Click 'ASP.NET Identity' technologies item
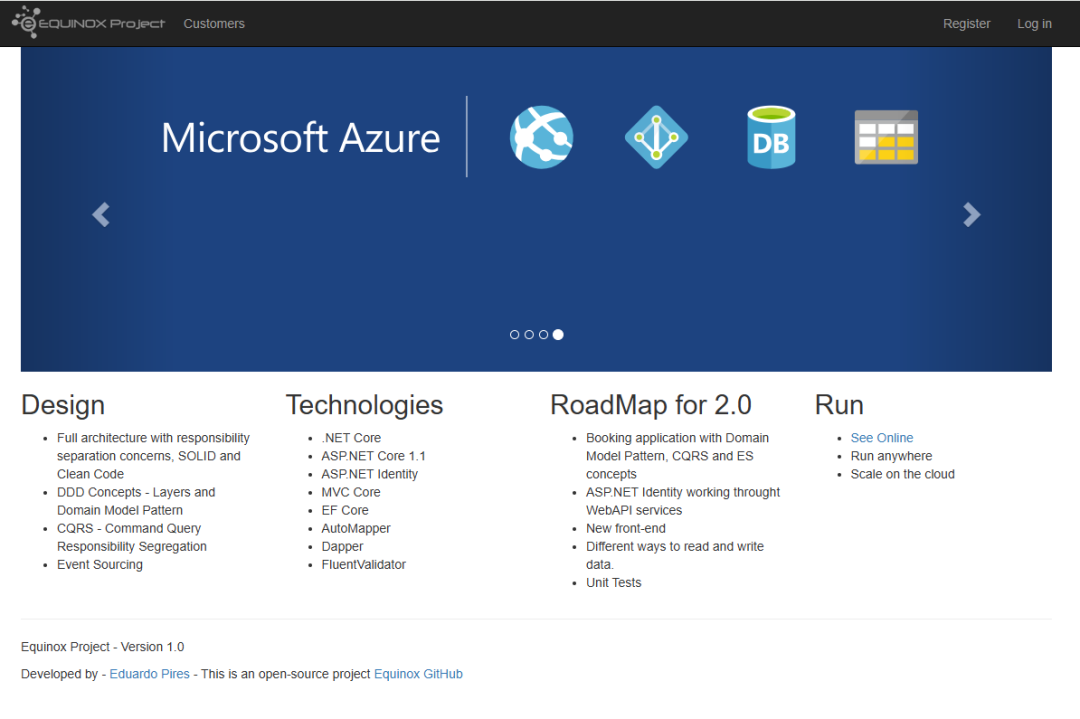The image size is (1080, 719). [x=369, y=474]
